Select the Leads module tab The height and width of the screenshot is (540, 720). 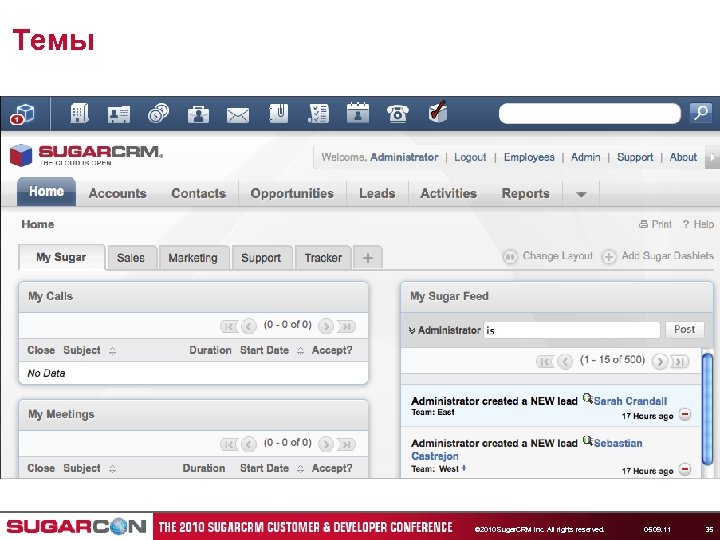[377, 193]
